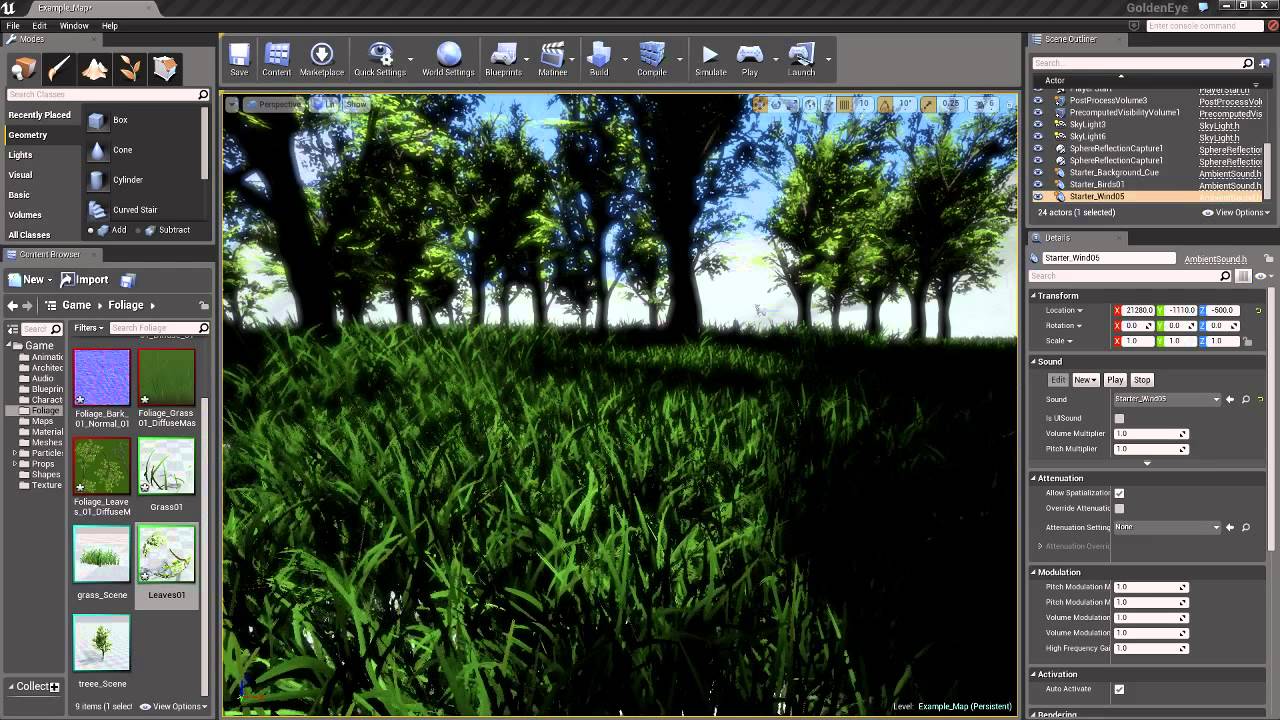Click the Details lock icon
The width and height of the screenshot is (1280, 720).
(1269, 258)
